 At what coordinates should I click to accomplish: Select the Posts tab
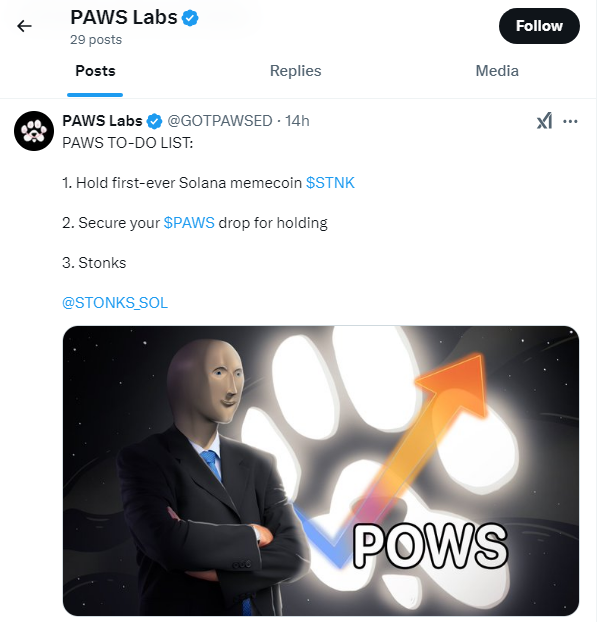click(95, 71)
